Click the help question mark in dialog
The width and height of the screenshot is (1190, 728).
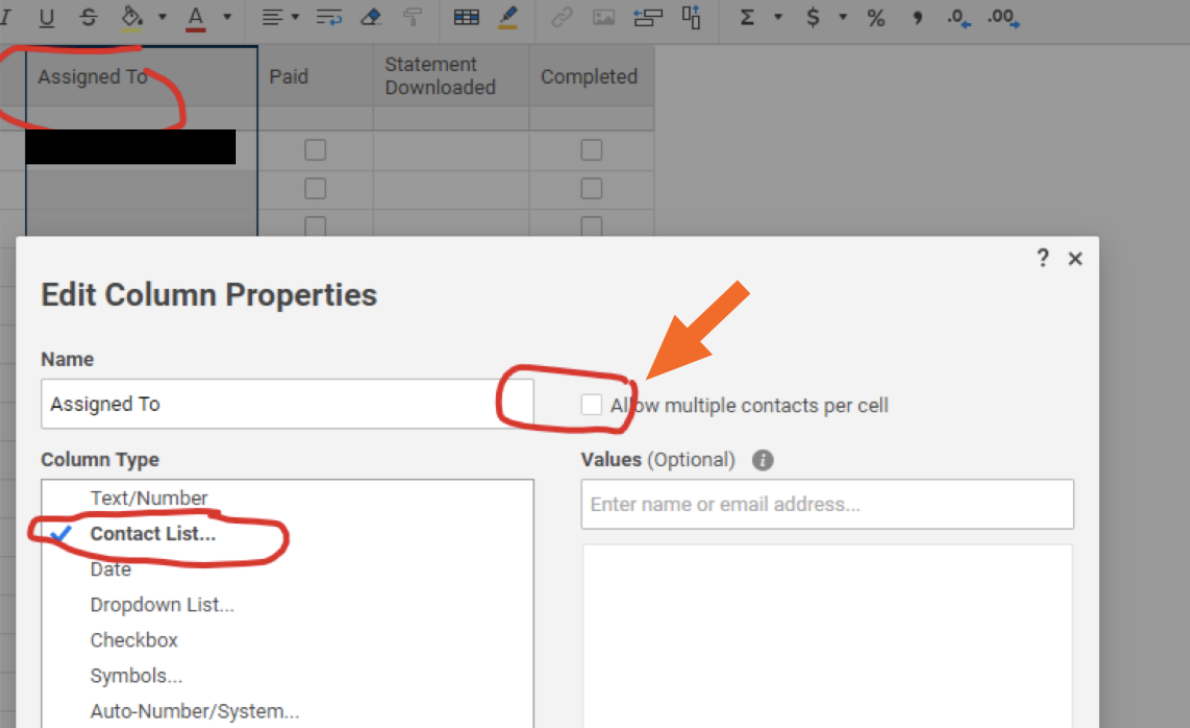[1042, 258]
